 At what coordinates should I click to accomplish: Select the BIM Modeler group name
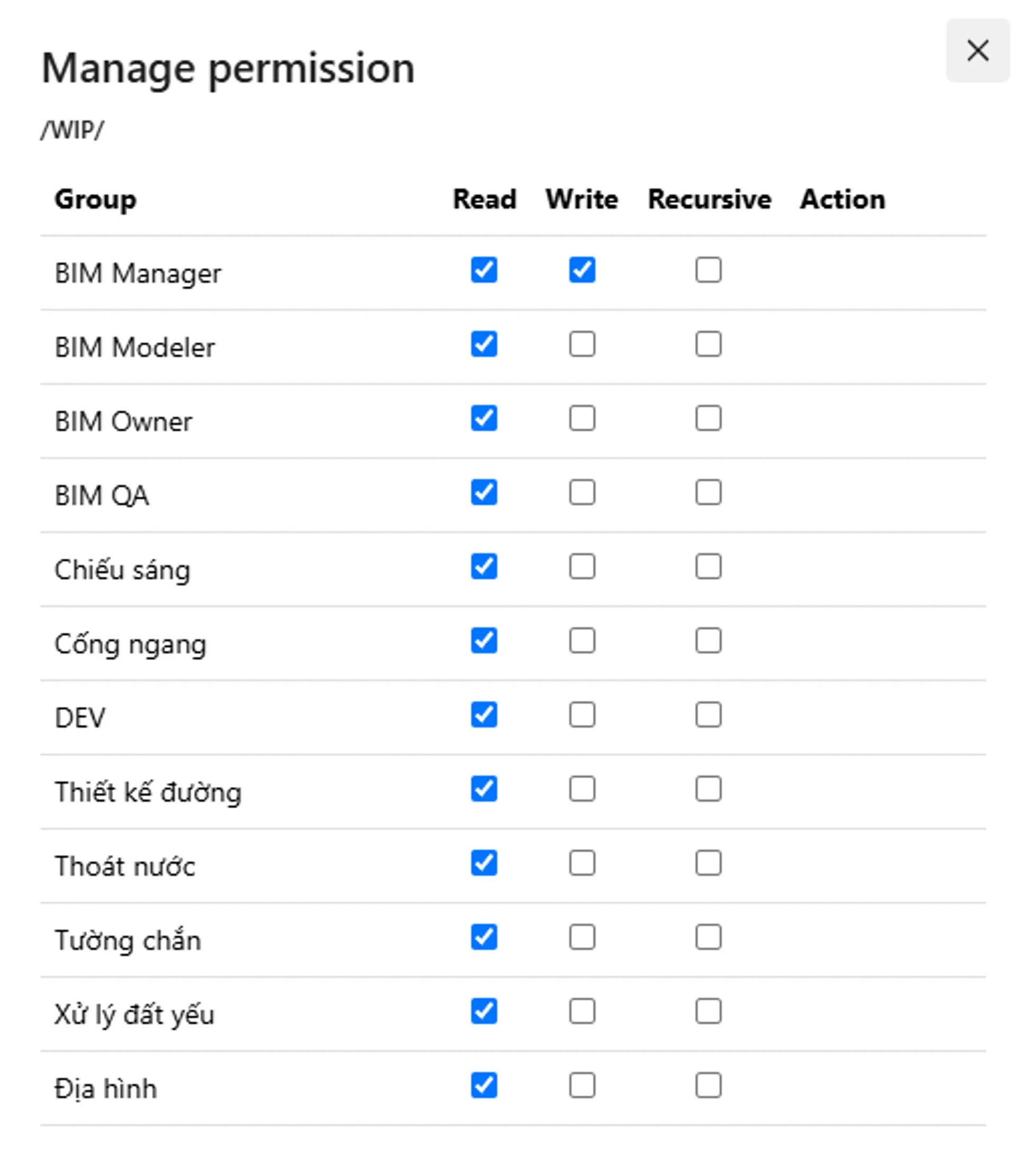134,348
